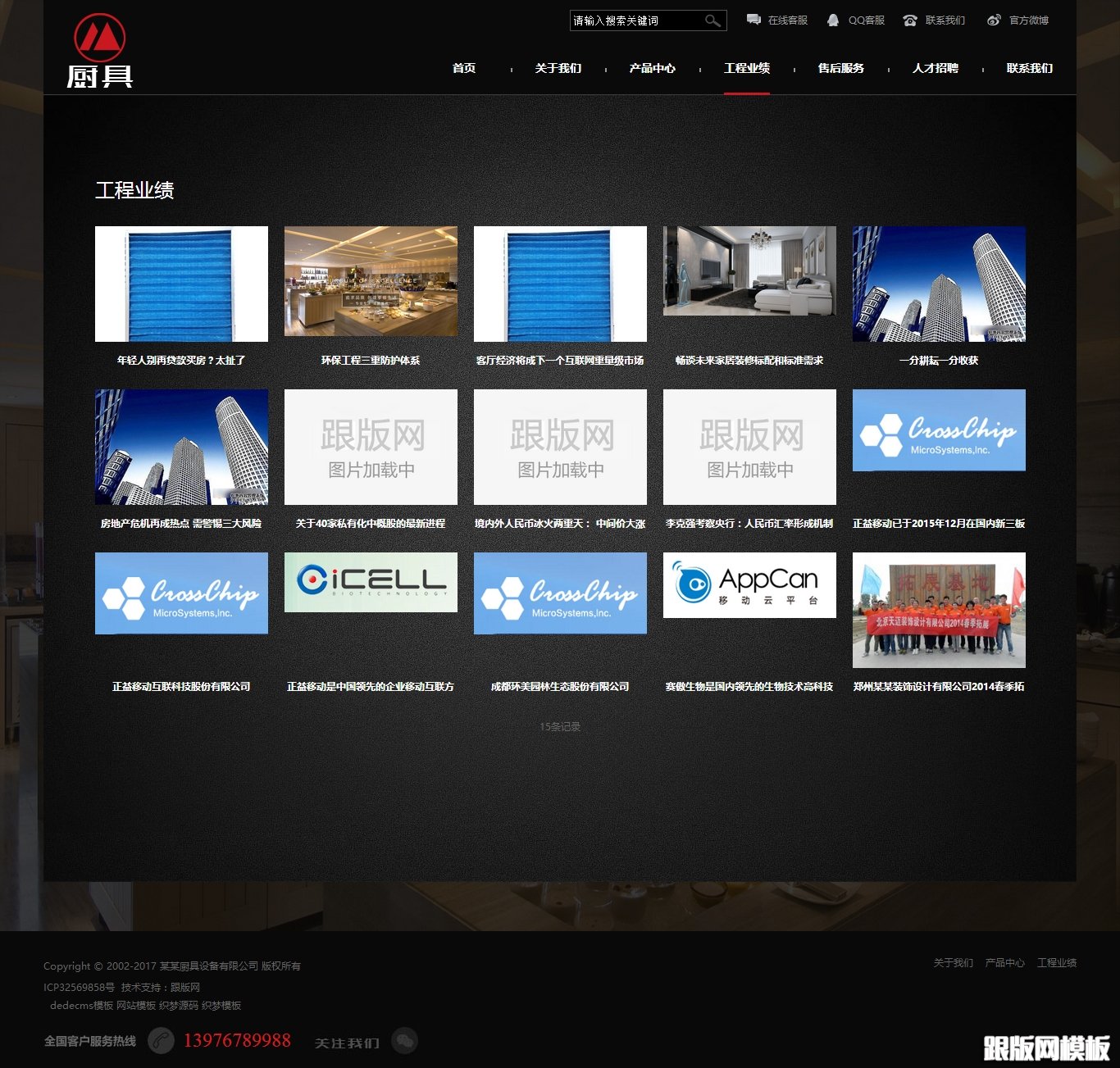Select 售后服务 in the navigation bar

point(841,68)
